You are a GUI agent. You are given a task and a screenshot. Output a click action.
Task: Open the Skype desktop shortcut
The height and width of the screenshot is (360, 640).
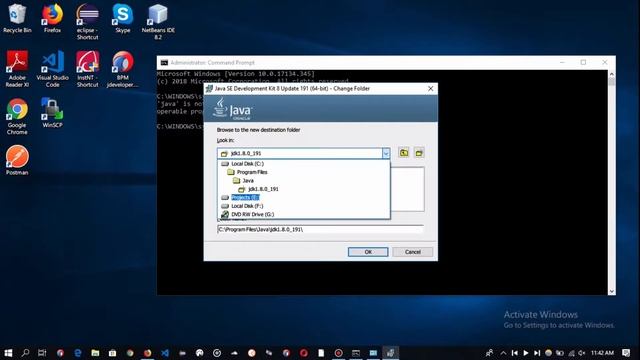(x=122, y=18)
